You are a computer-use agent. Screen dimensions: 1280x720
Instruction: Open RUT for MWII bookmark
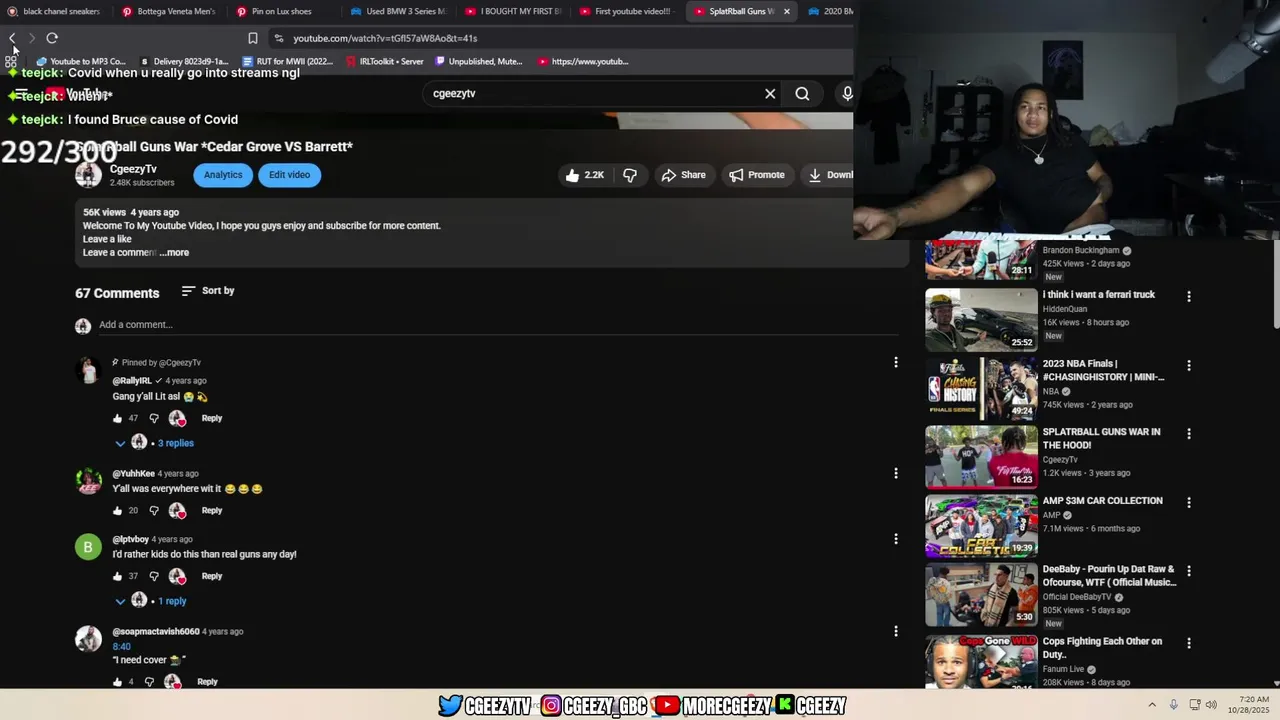coord(288,61)
